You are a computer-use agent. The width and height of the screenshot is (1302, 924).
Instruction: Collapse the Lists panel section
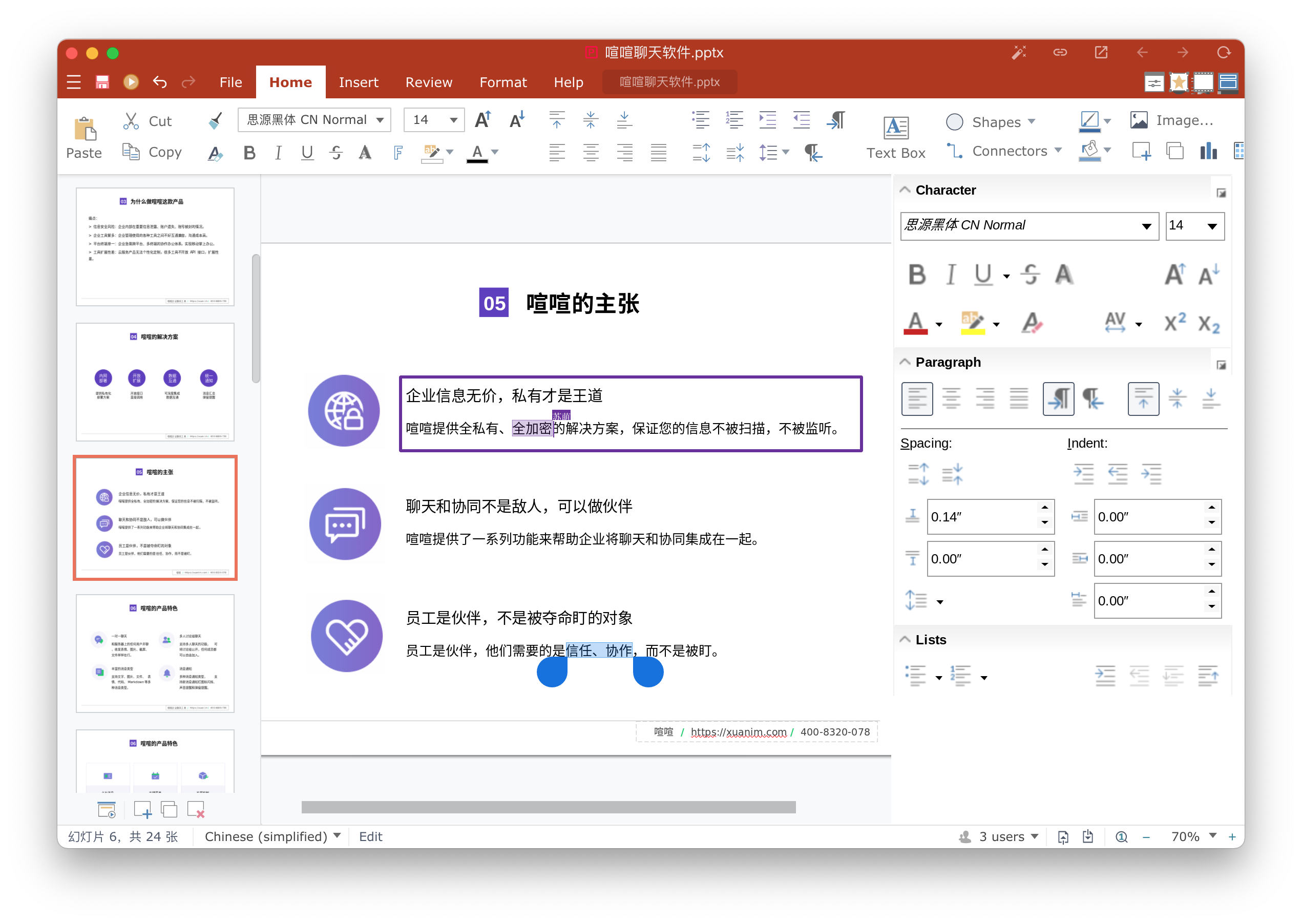click(905, 640)
